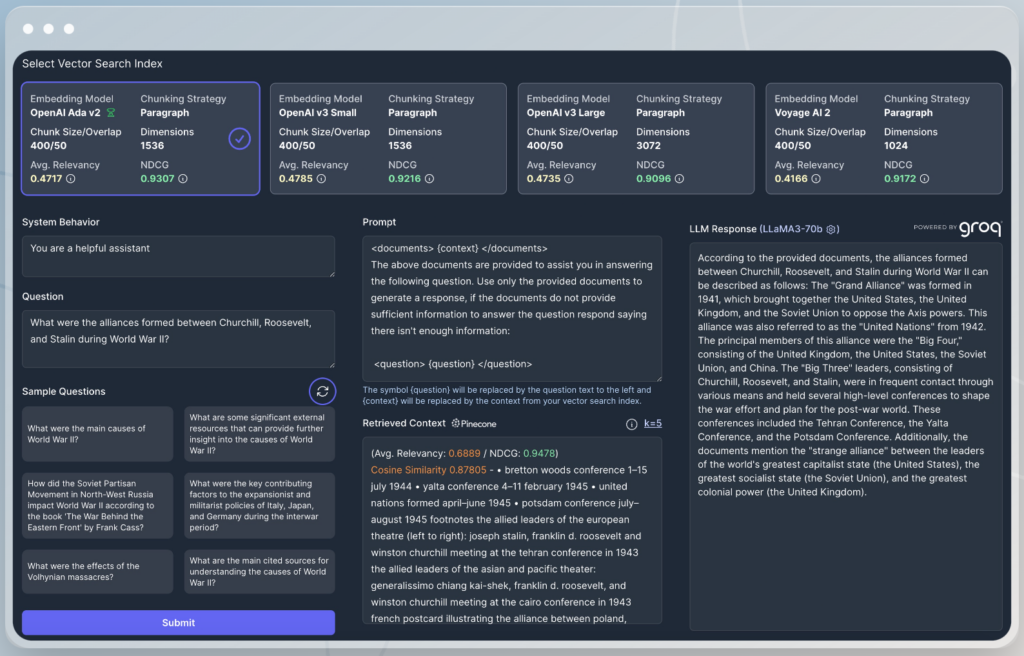
Task: Click the Prompt field resize handle
Action: (x=659, y=378)
